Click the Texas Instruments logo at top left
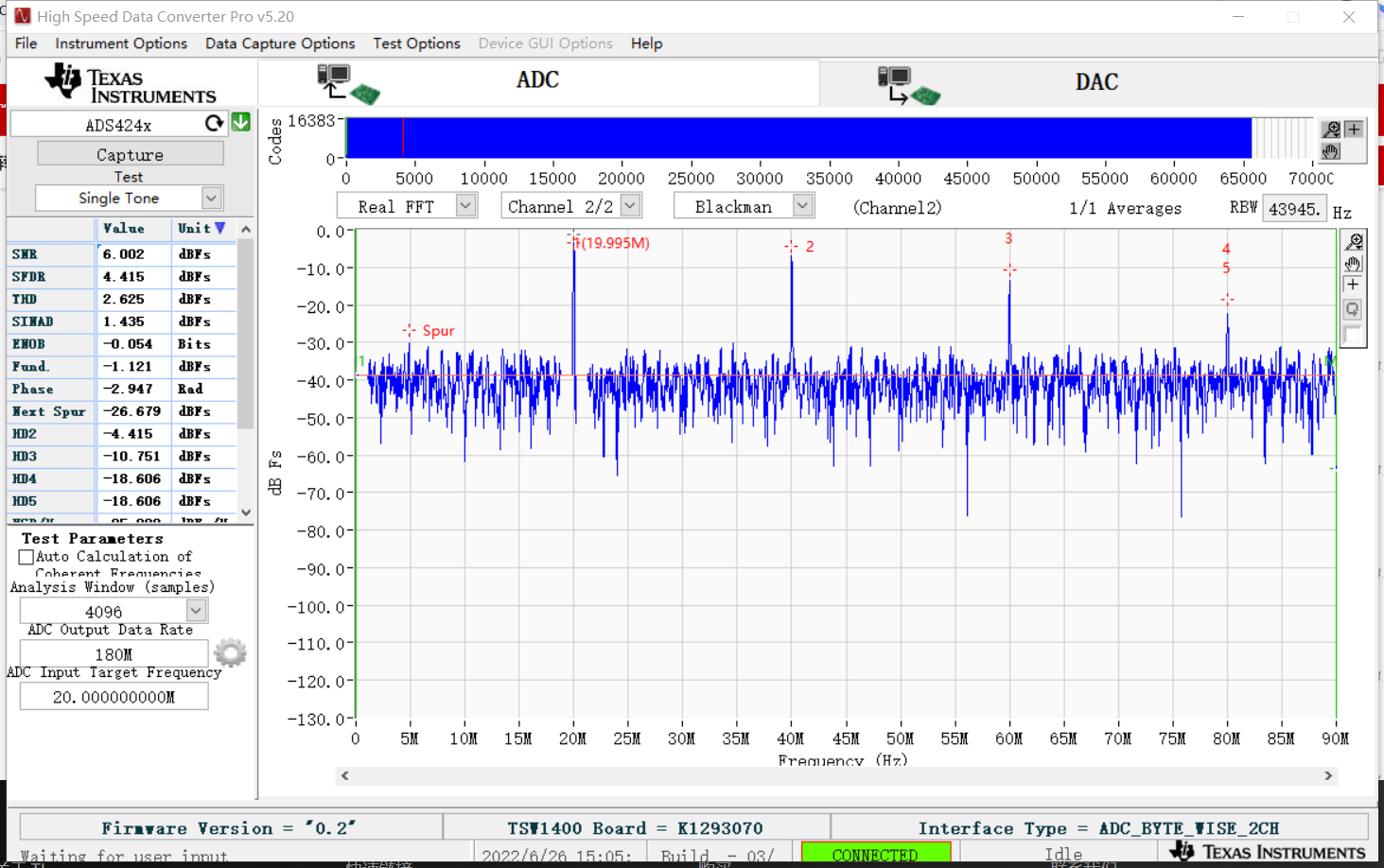 [x=131, y=83]
